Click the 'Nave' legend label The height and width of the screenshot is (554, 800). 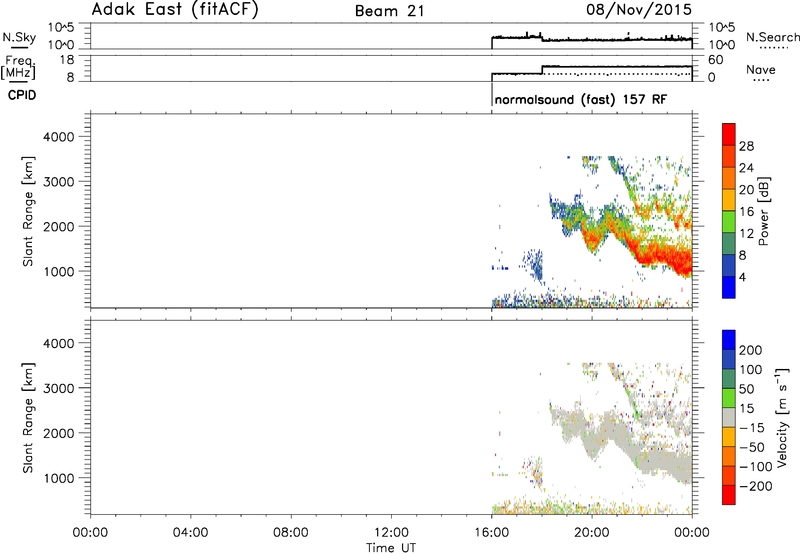point(761,70)
